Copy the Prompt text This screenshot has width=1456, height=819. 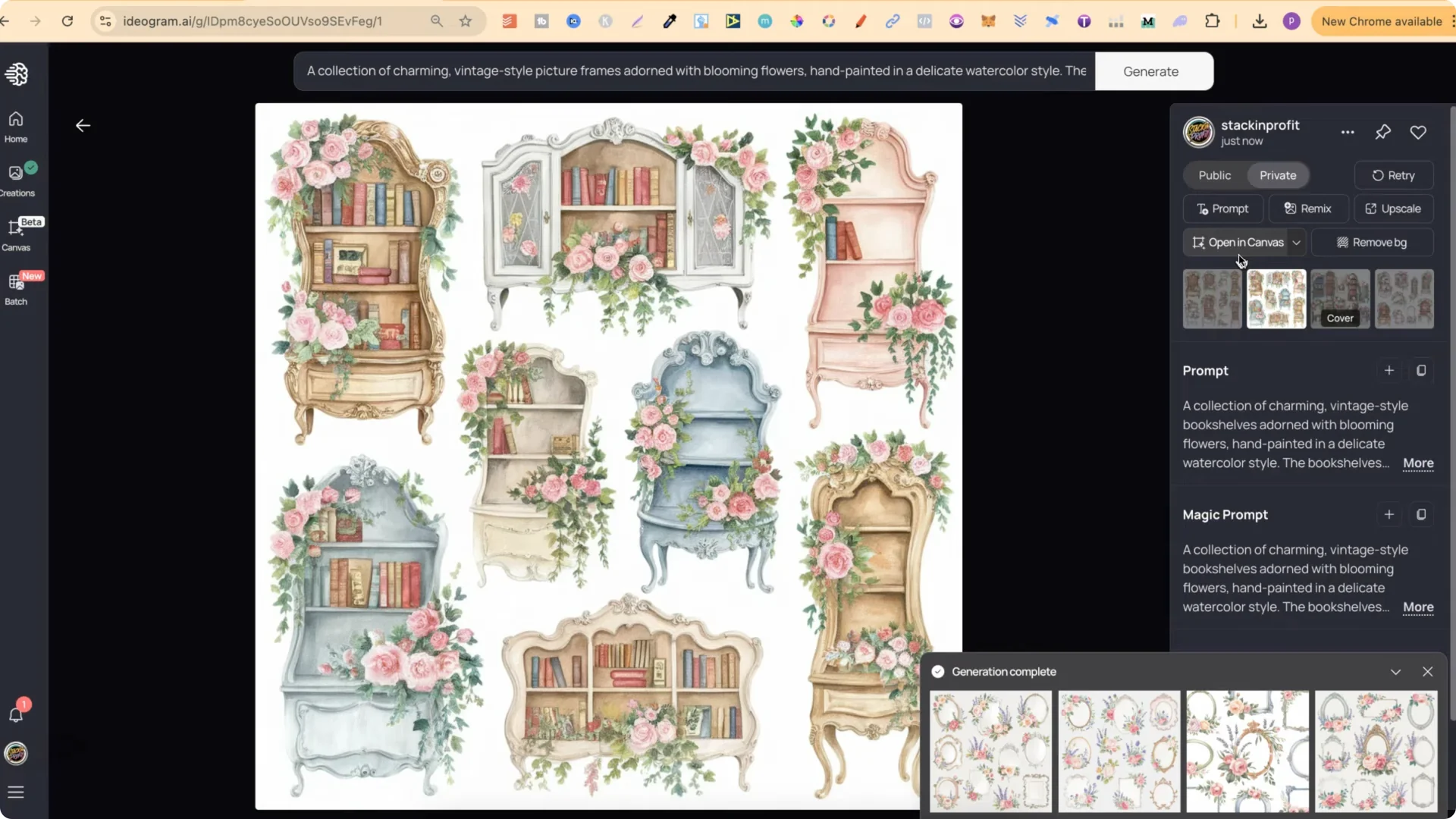tap(1422, 371)
